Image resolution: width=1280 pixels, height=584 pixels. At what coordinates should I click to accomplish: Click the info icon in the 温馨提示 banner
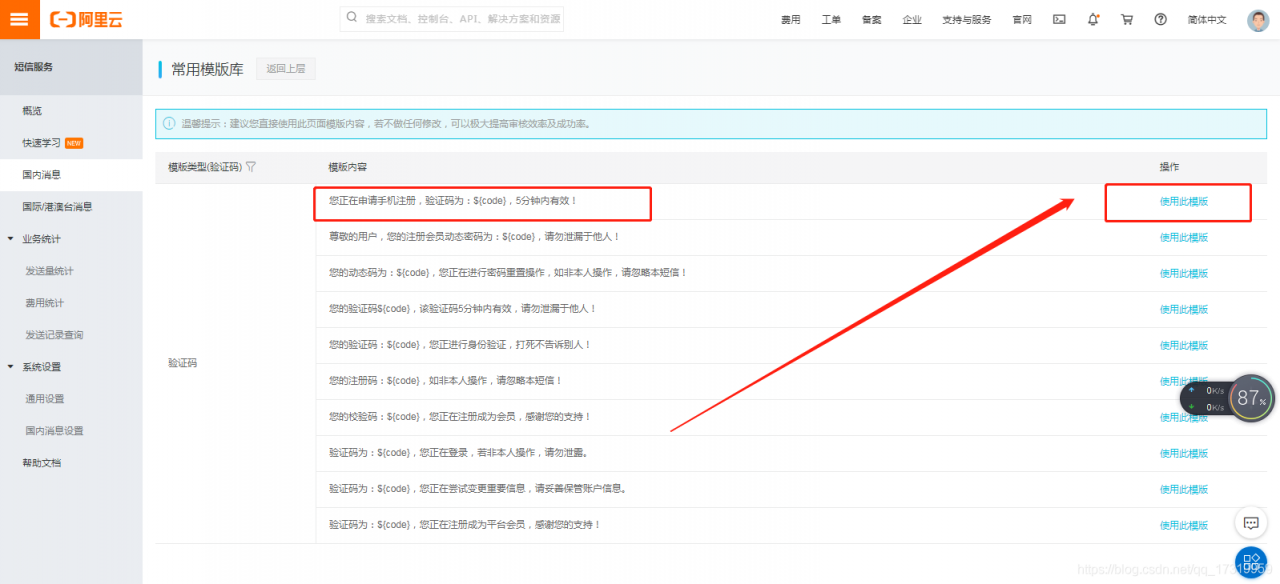tap(170, 123)
